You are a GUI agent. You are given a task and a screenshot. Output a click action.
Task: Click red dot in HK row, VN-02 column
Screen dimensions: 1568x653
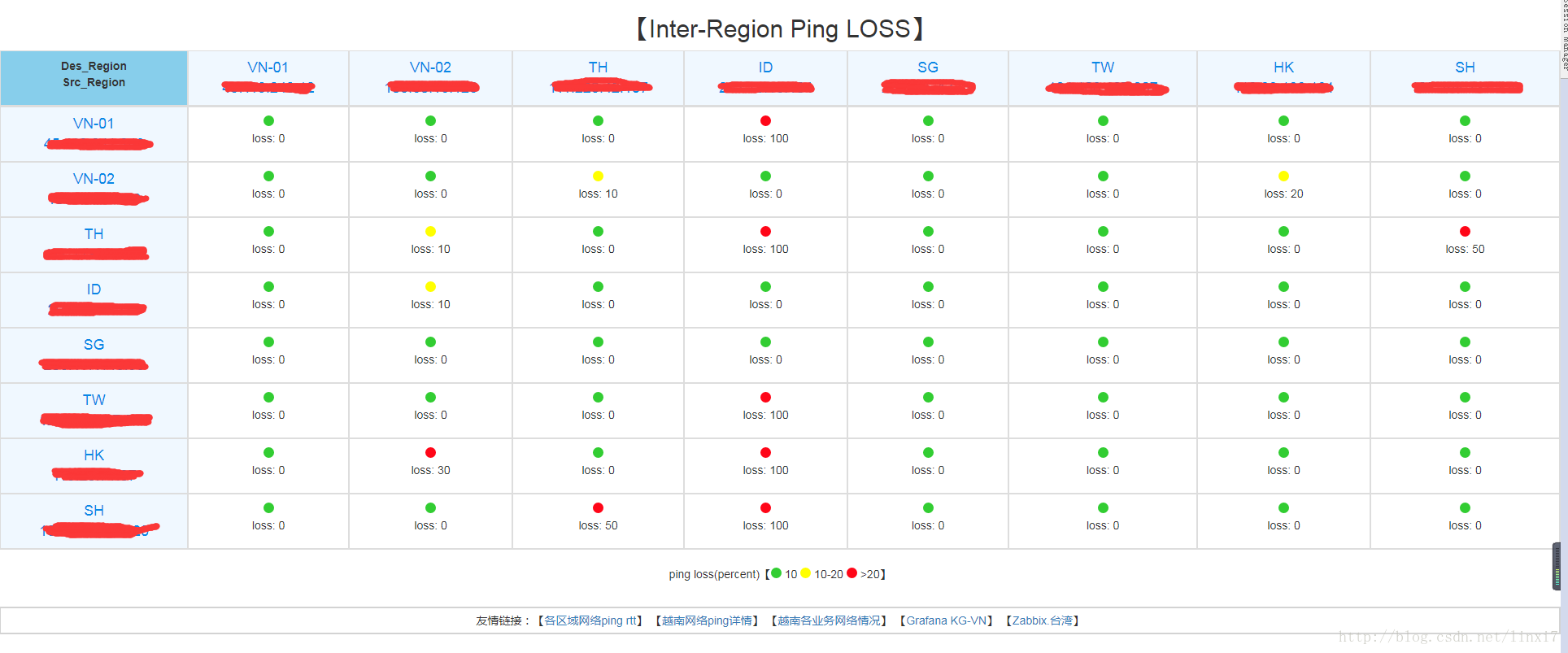[x=430, y=453]
